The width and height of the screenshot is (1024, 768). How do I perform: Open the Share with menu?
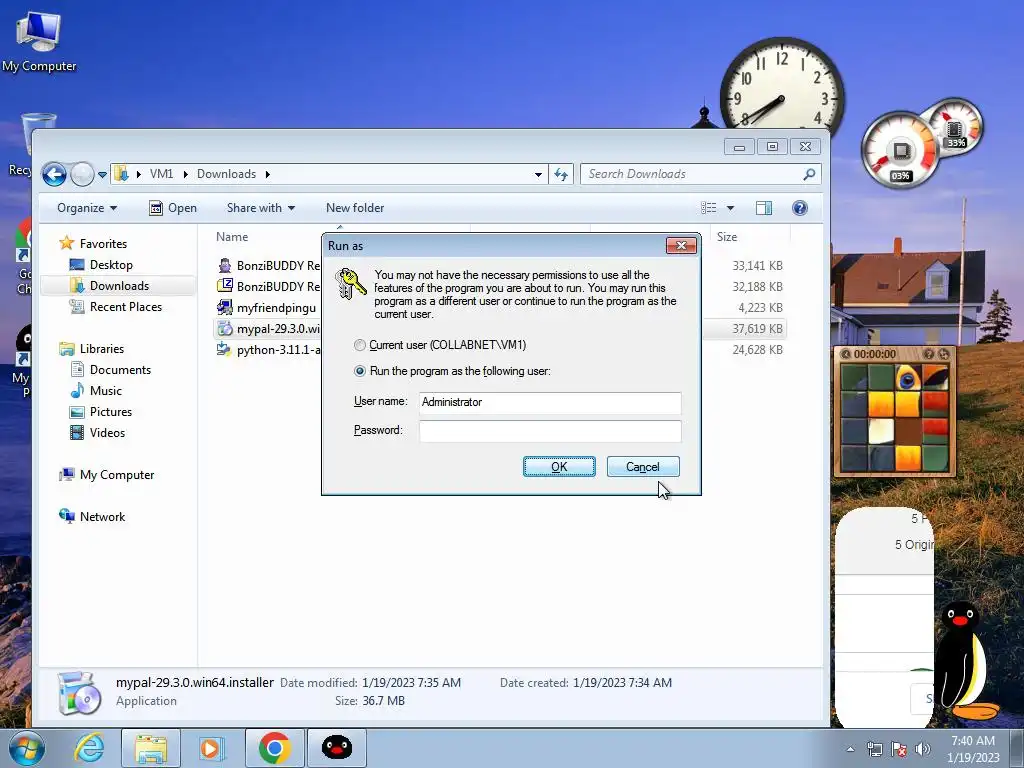pyautogui.click(x=261, y=208)
